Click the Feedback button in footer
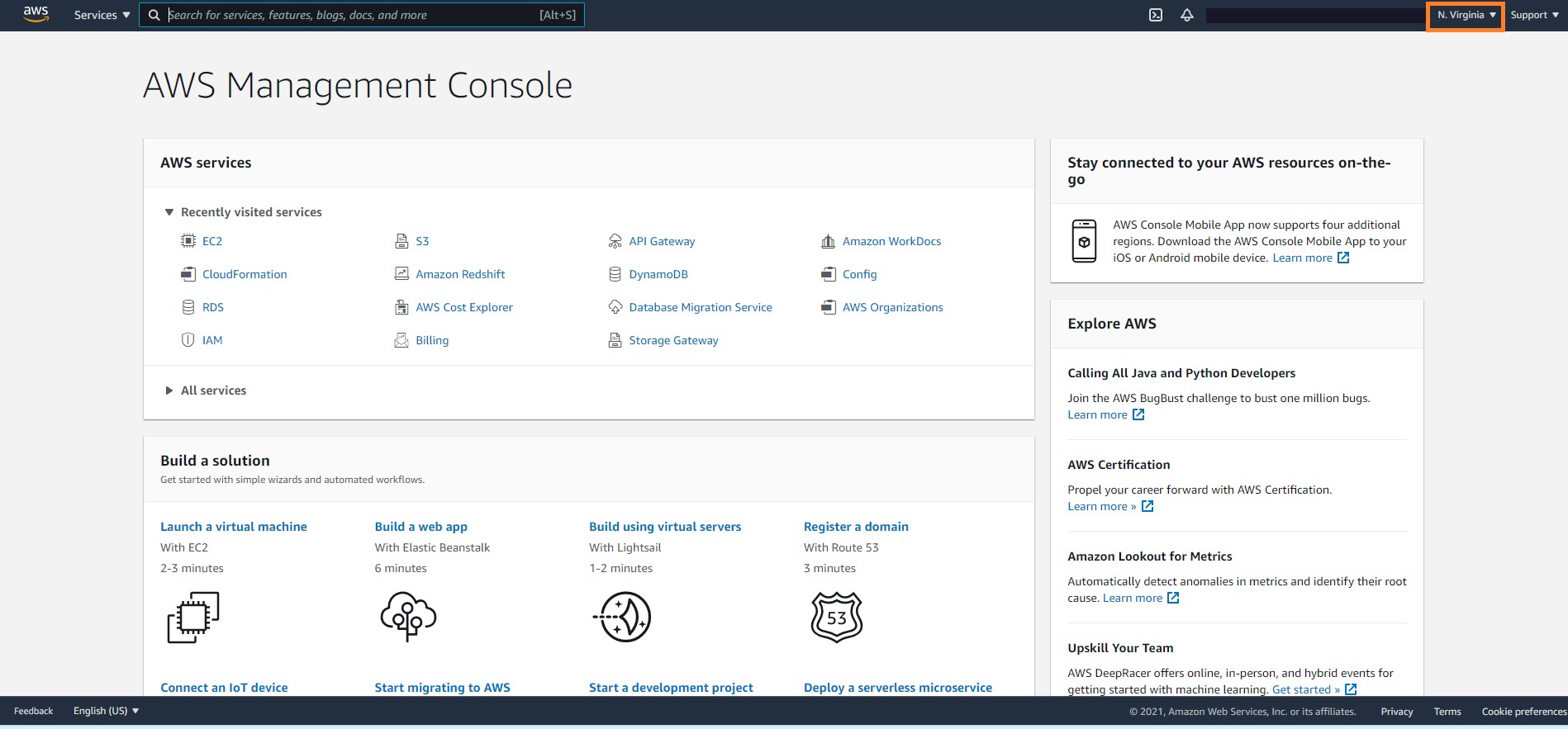 click(x=33, y=711)
